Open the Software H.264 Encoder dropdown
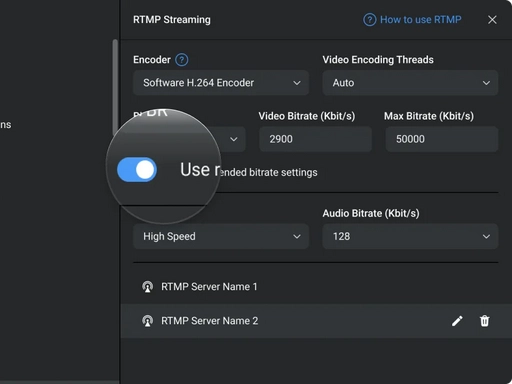Viewport: 512px width, 384px height. (221, 83)
